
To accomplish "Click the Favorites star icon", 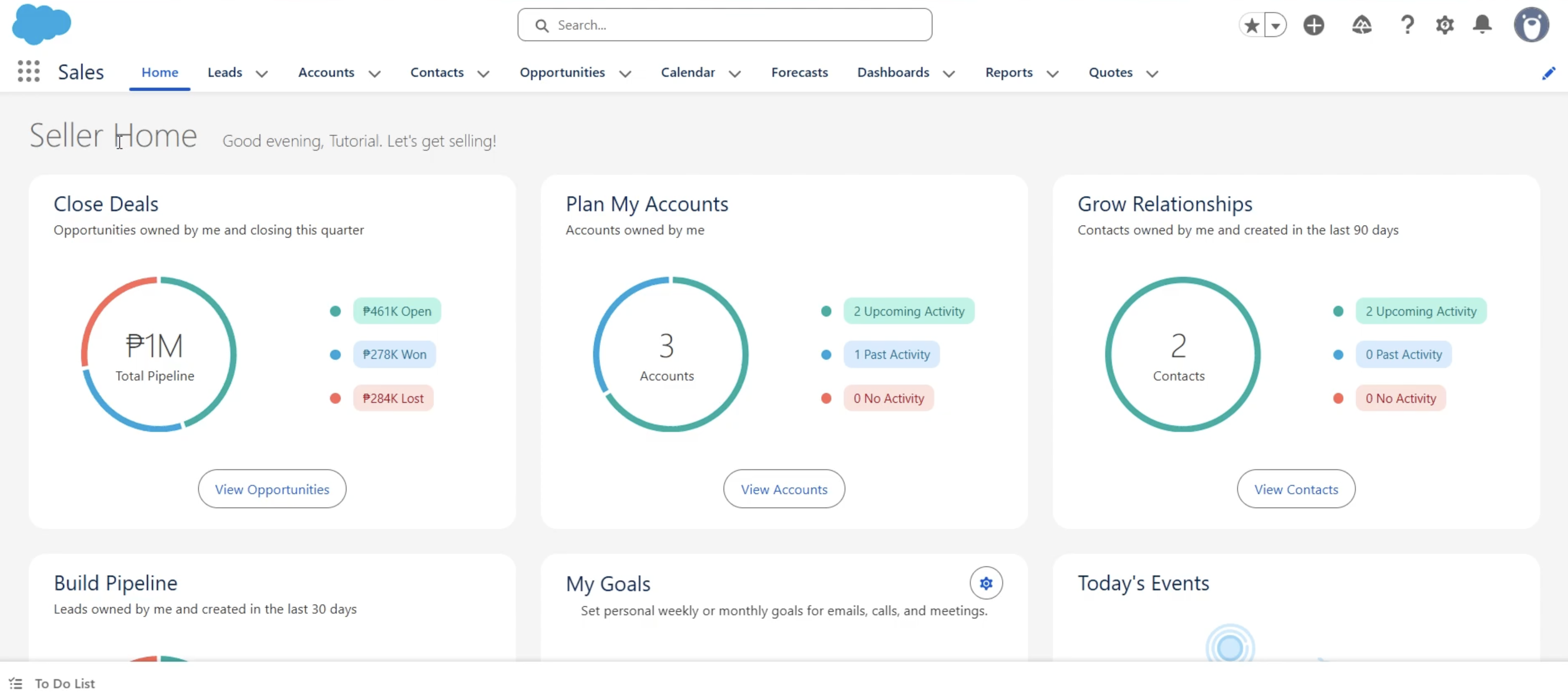I will (x=1252, y=25).
